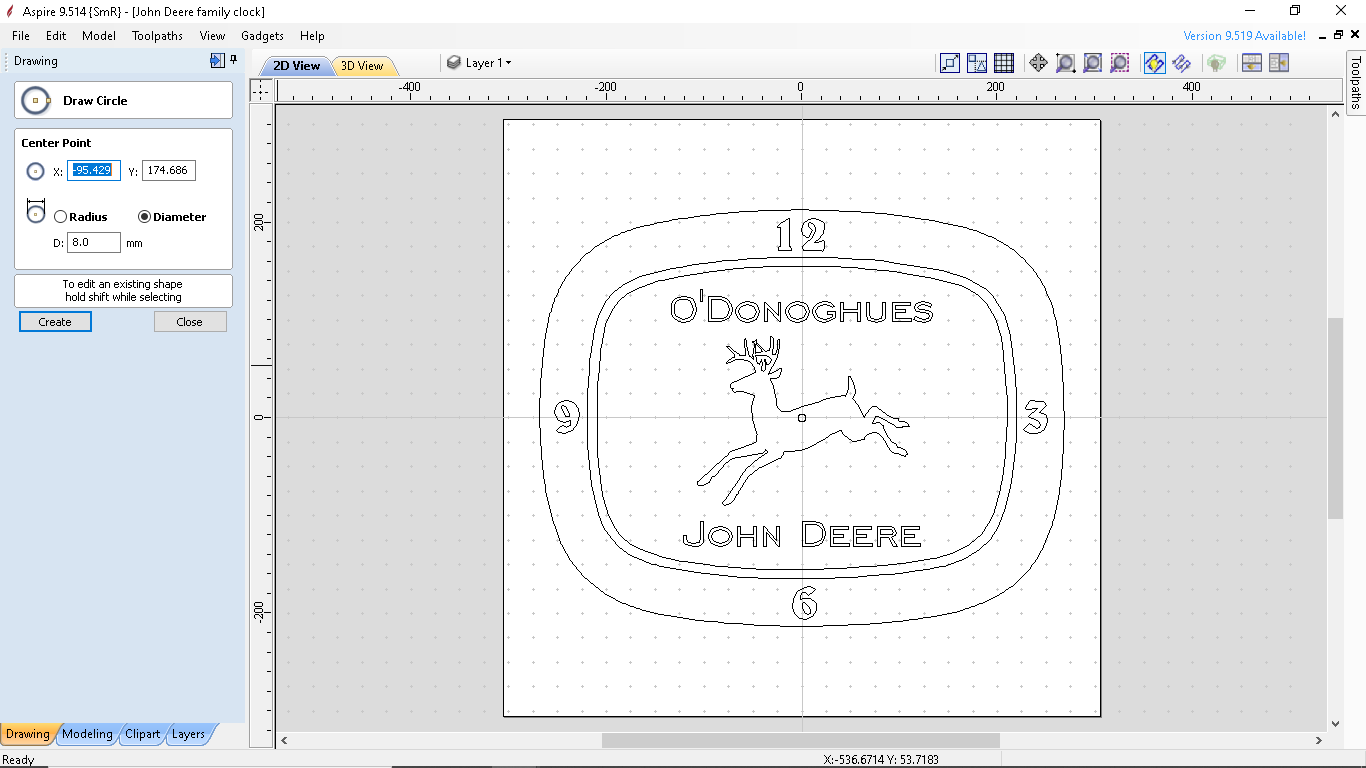Click the ruler origin crosshair corner box
Image resolution: width=1366 pixels, height=768 pixels.
point(261,90)
